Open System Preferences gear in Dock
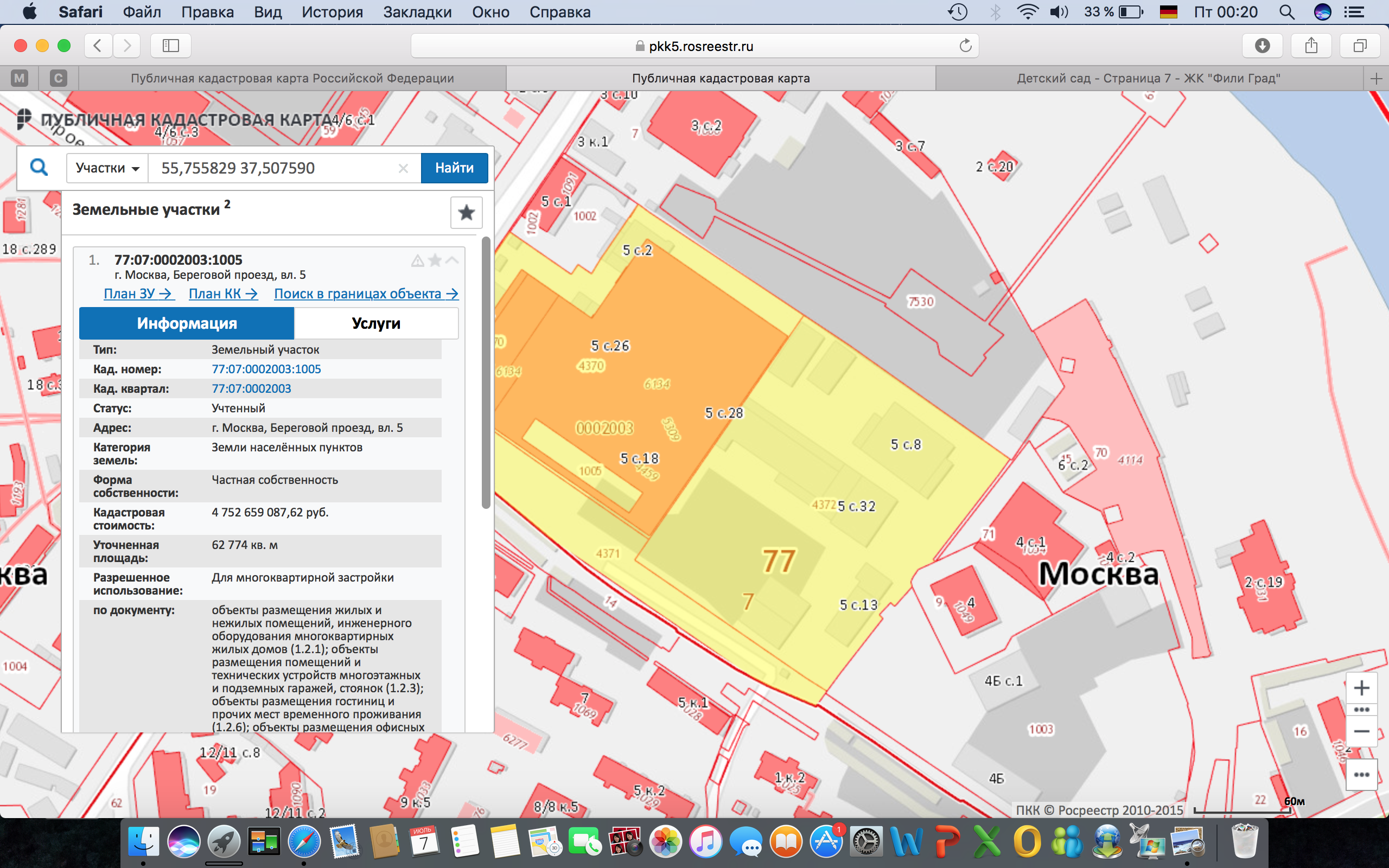This screenshot has height=868, width=1389. point(866,842)
